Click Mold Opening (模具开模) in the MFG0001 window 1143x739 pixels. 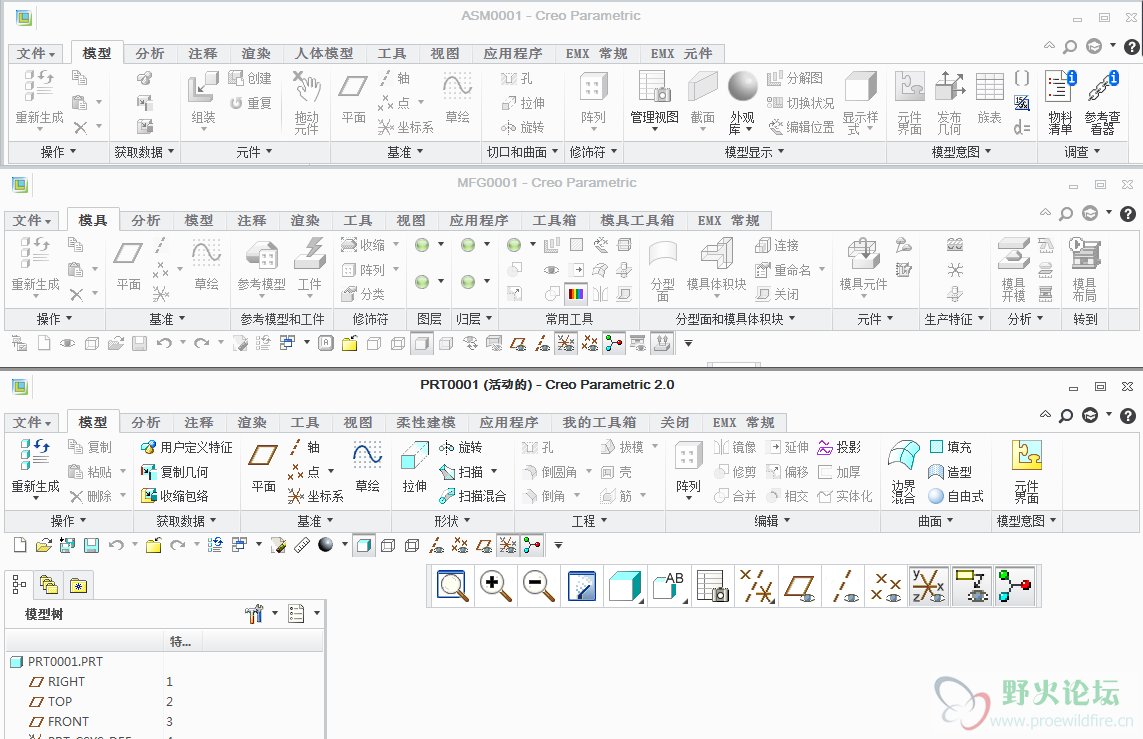pos(1014,268)
